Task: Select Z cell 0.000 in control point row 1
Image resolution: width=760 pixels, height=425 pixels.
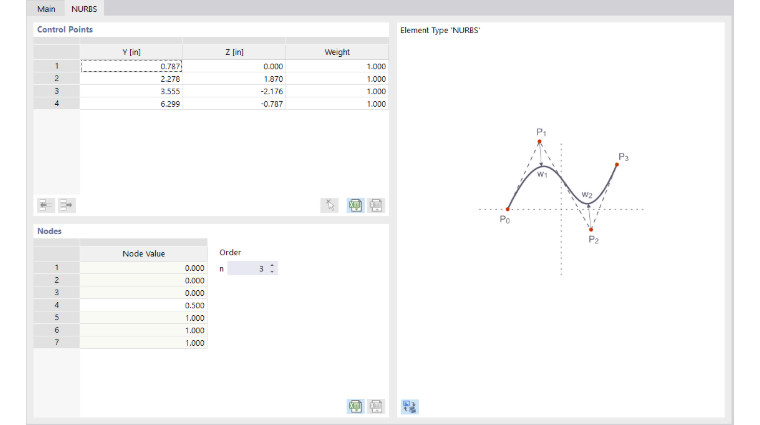Action: pos(234,66)
